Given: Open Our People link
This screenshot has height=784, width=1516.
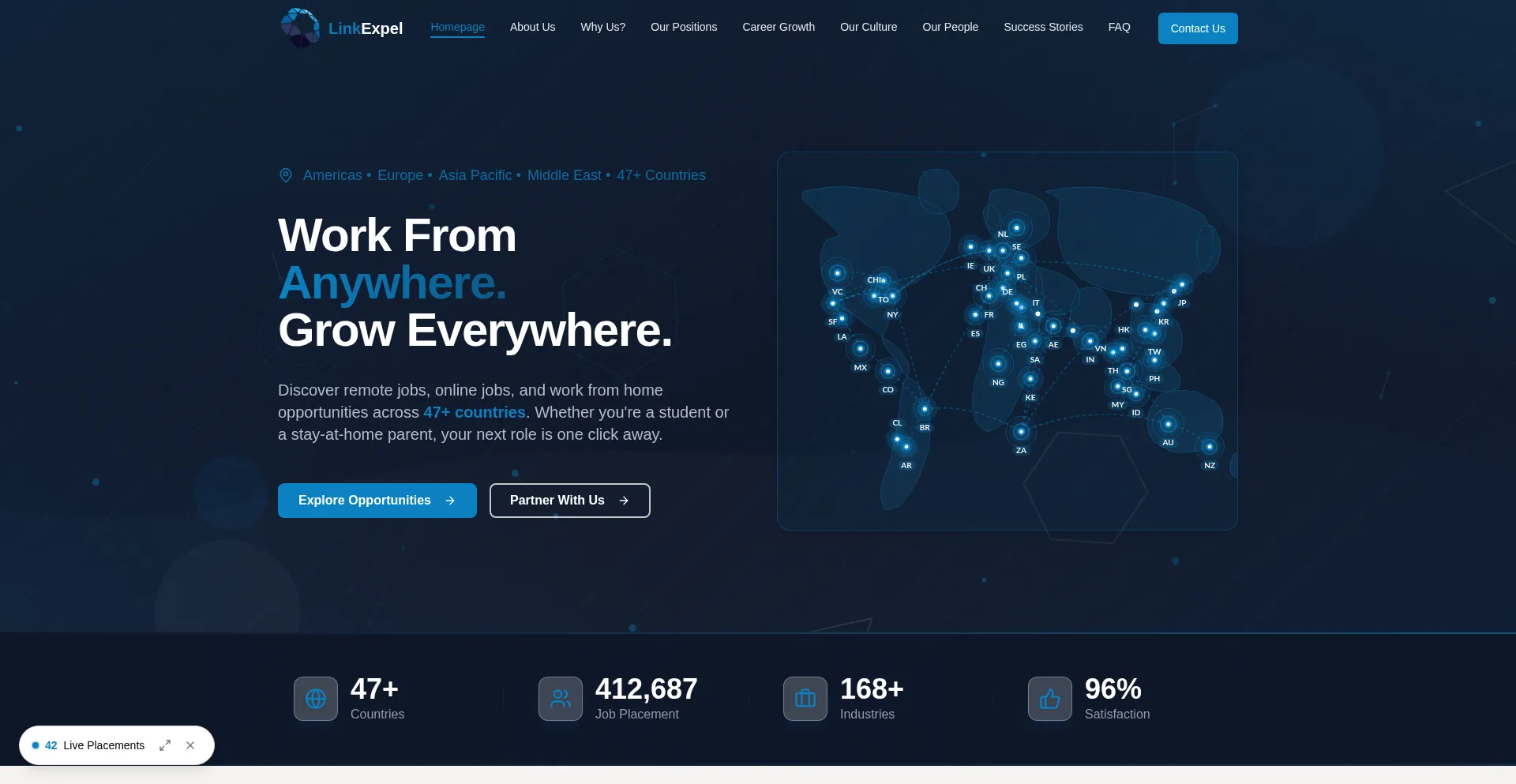Looking at the screenshot, I should tap(950, 27).
